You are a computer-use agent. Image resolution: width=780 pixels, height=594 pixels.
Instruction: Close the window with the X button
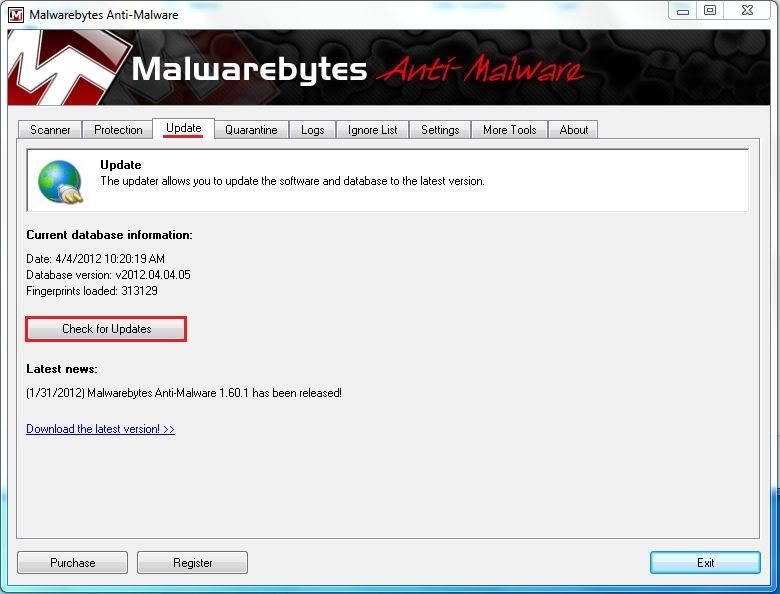click(747, 10)
